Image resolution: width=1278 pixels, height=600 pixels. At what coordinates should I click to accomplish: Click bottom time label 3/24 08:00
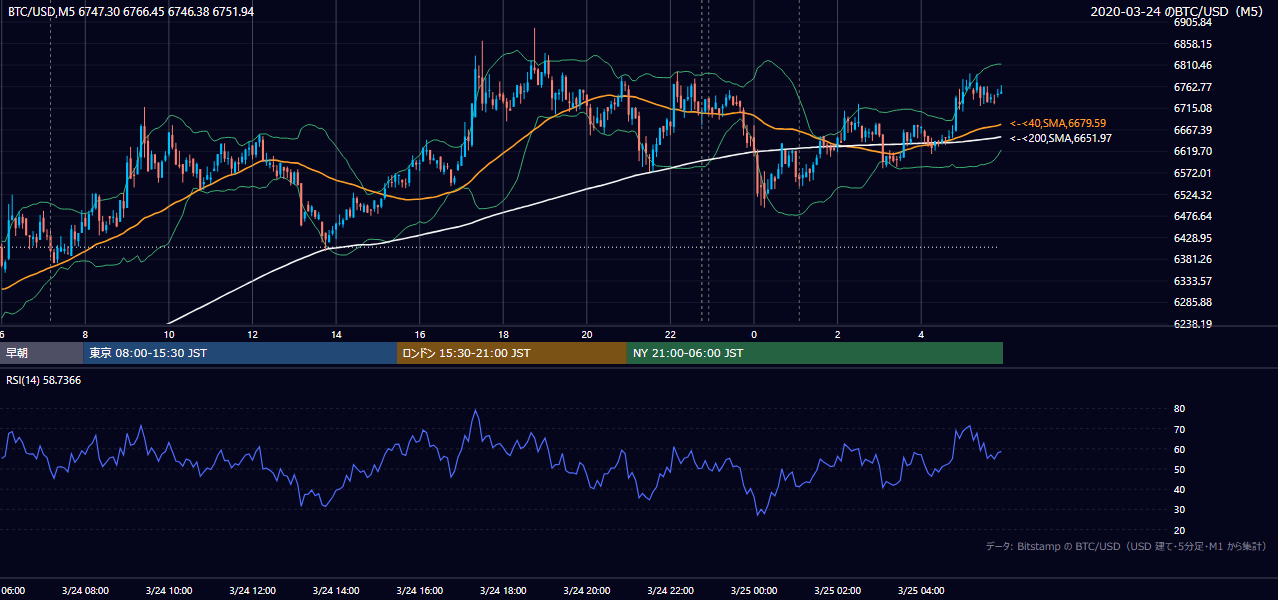(85, 591)
